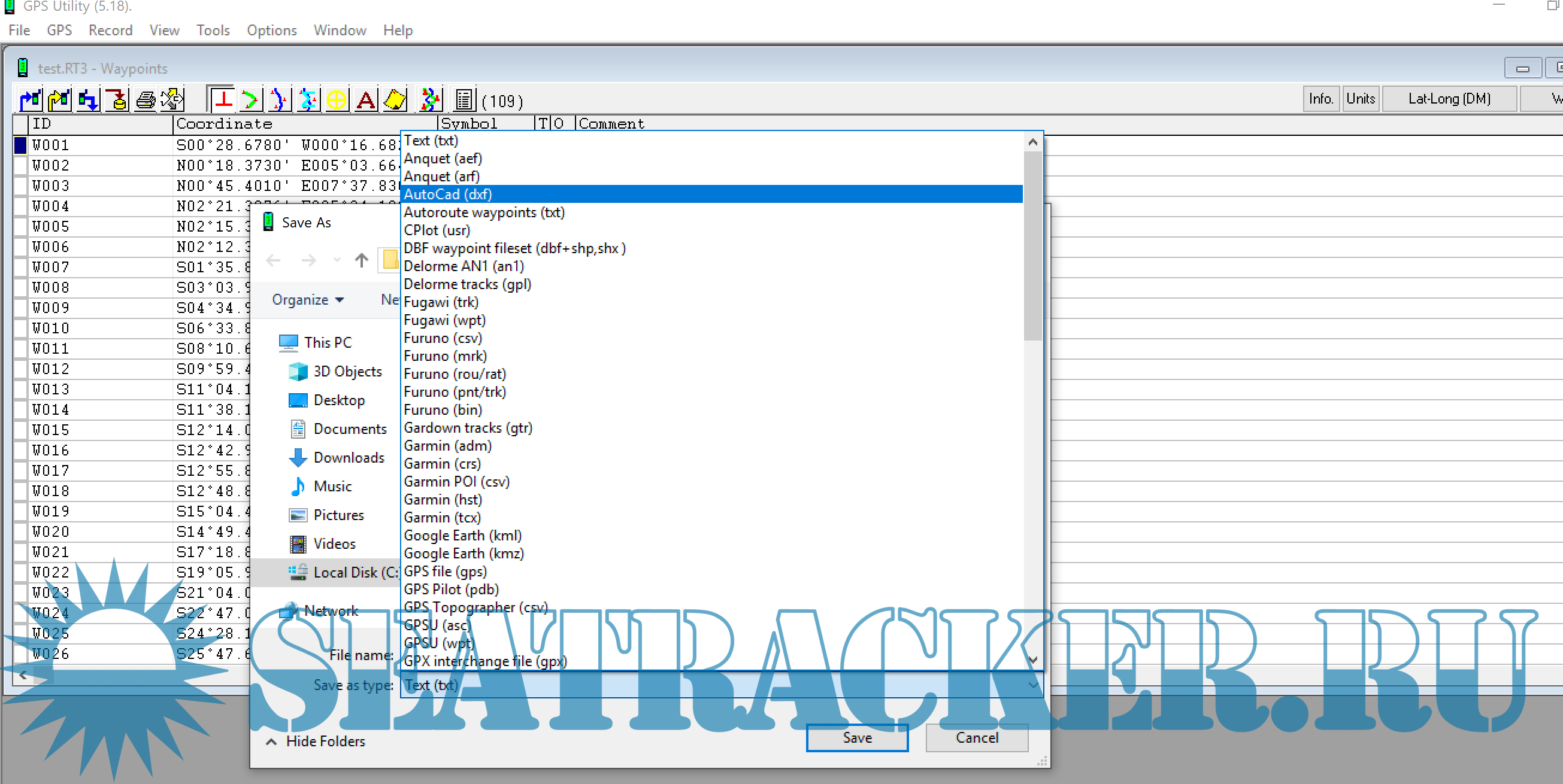The width and height of the screenshot is (1563, 784).
Task: Open the Tools menu
Action: tap(213, 31)
